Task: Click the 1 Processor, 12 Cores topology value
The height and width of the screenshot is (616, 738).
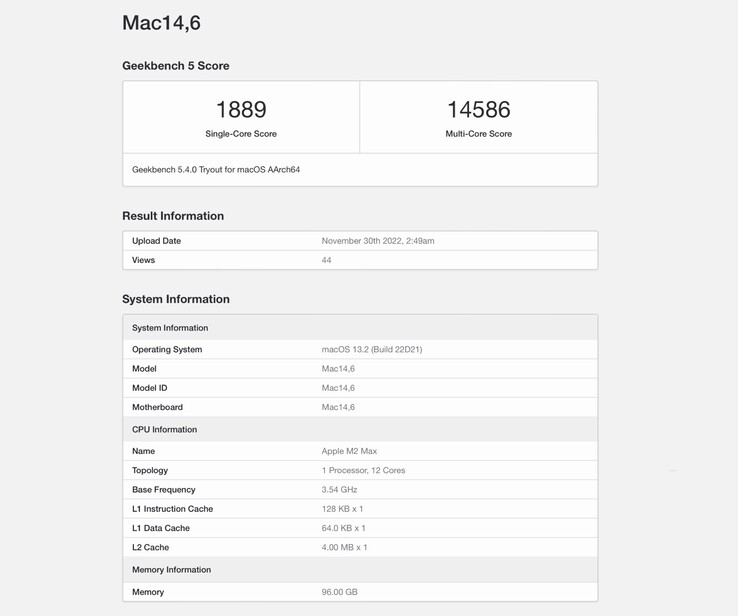Action: (363, 470)
